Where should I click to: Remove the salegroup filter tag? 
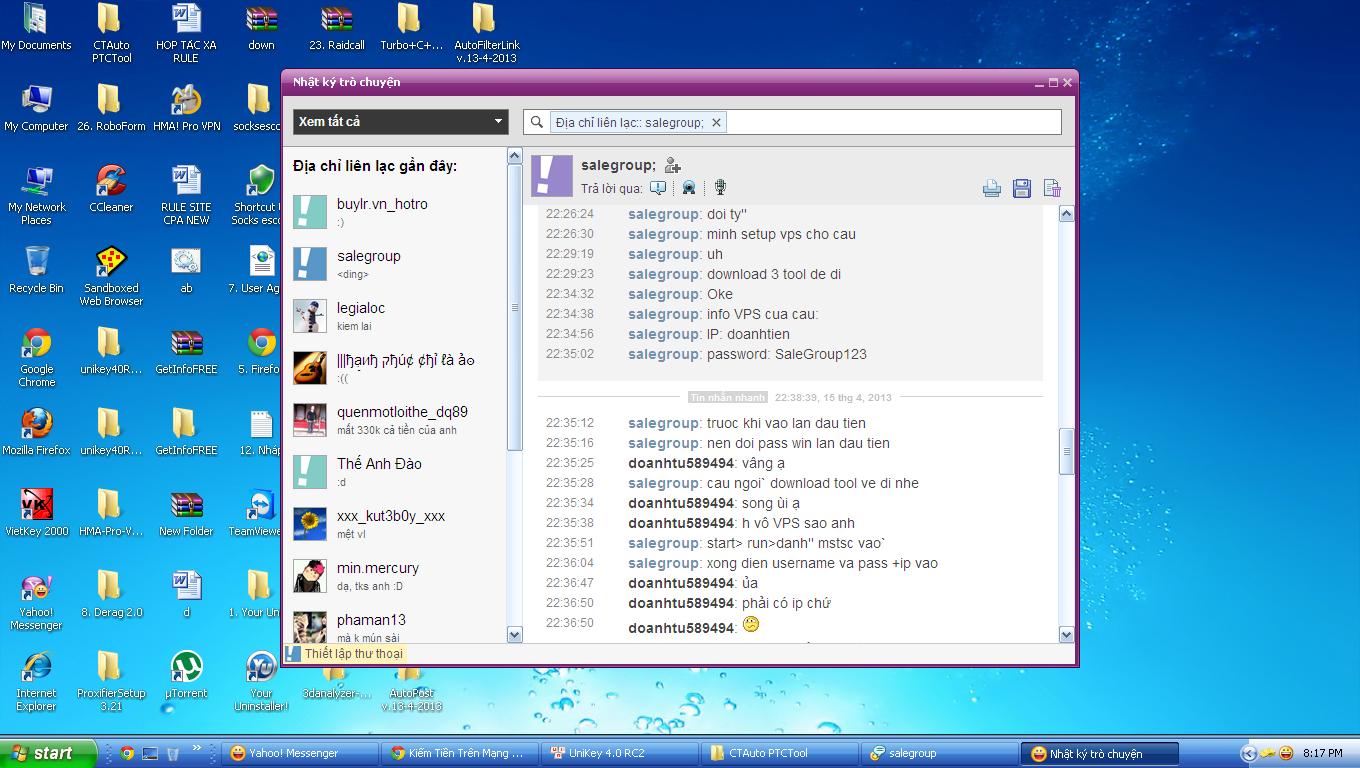pos(716,122)
